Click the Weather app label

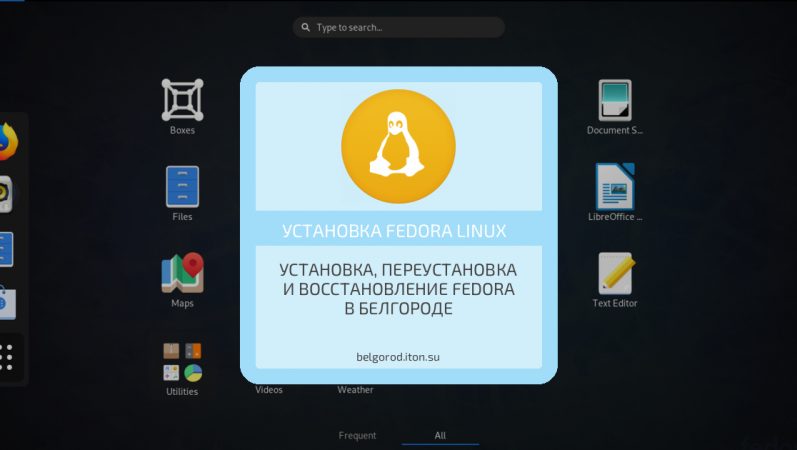(355, 389)
